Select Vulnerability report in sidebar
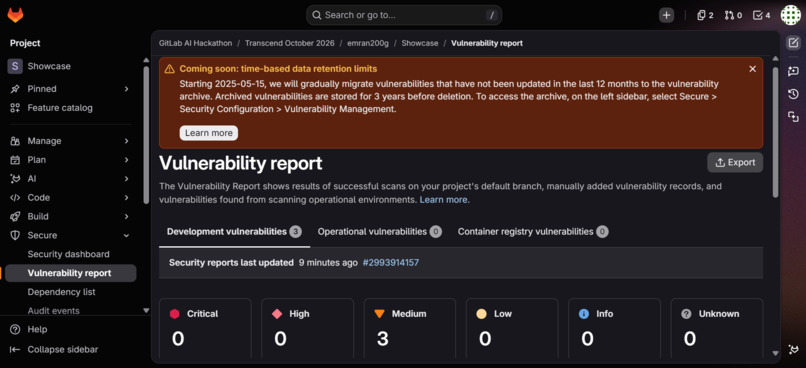806x368 pixels. click(x=69, y=273)
